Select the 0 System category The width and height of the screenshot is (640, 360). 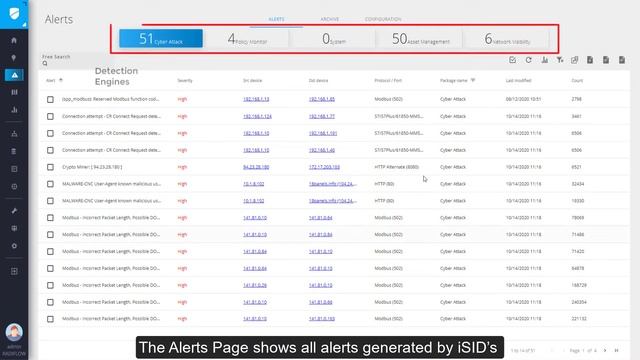pyautogui.click(x=333, y=38)
